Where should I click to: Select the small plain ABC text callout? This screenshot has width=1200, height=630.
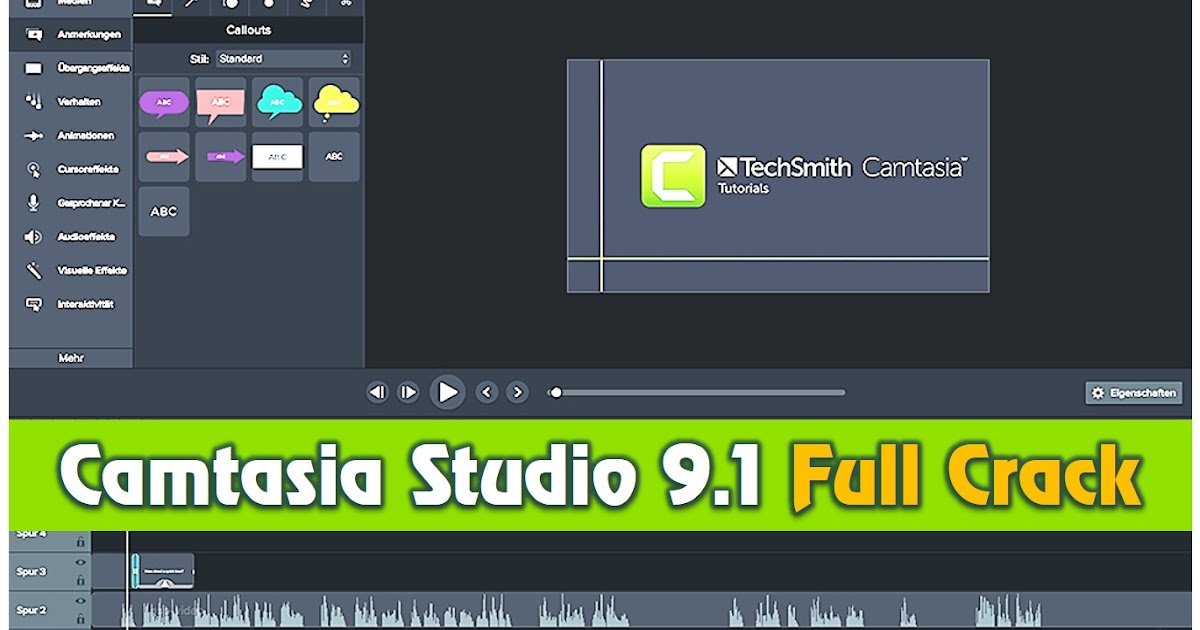(x=334, y=157)
